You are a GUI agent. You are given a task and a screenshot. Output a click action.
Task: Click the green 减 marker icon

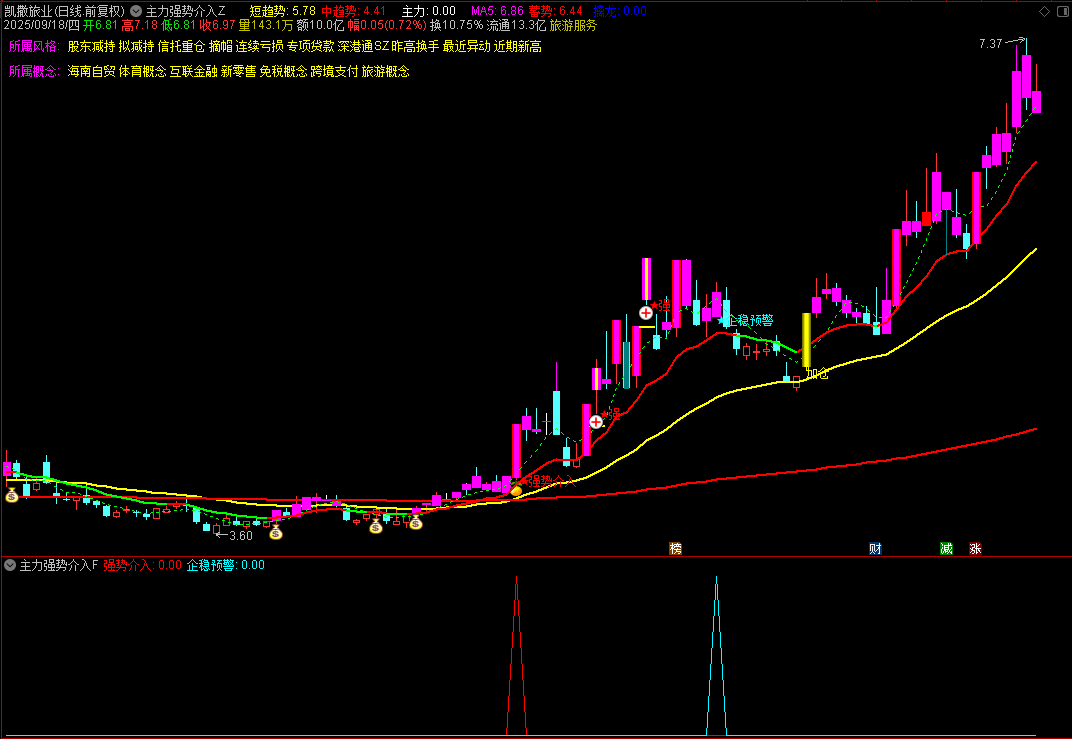(946, 548)
